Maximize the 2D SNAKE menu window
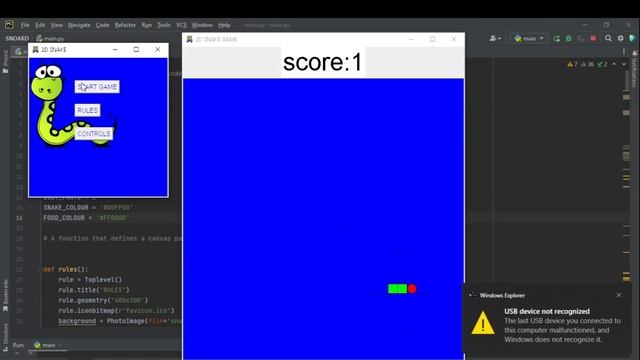Viewport: 640px width, 360px height. click(136, 49)
